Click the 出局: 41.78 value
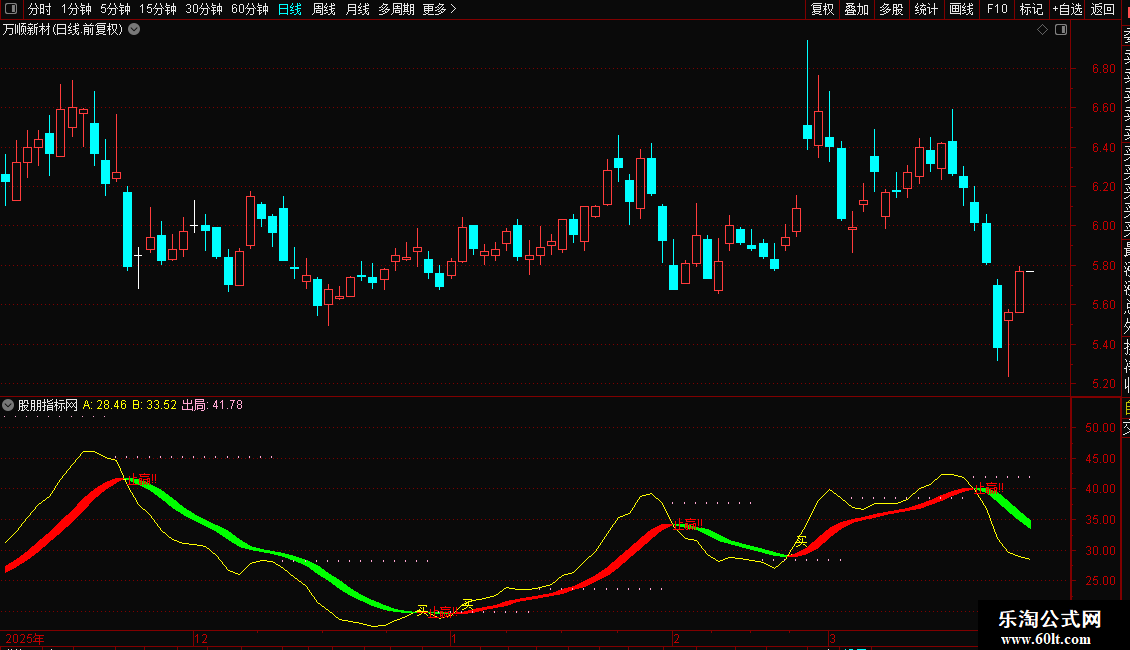 coord(212,405)
